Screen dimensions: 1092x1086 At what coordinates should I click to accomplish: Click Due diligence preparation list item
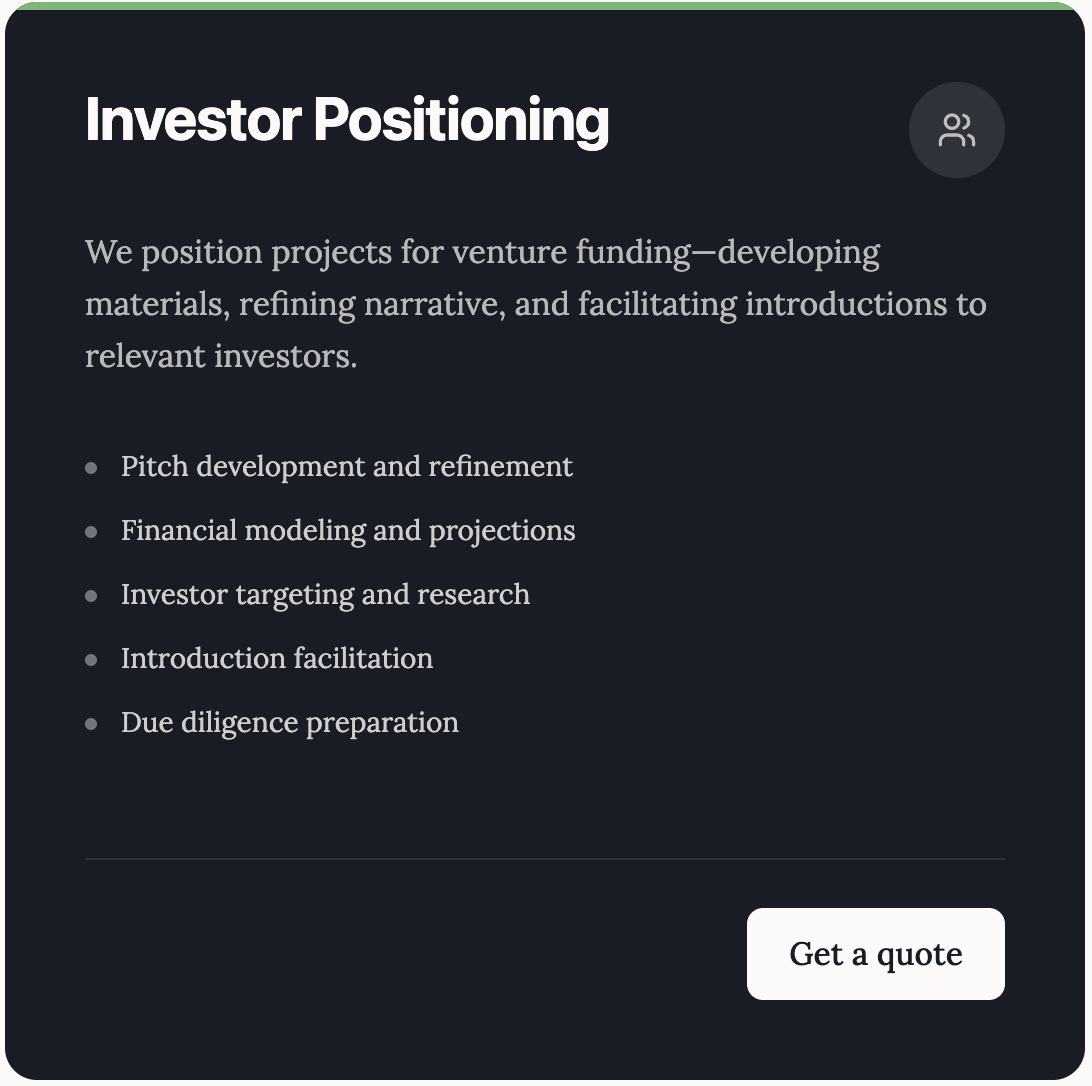click(x=272, y=723)
